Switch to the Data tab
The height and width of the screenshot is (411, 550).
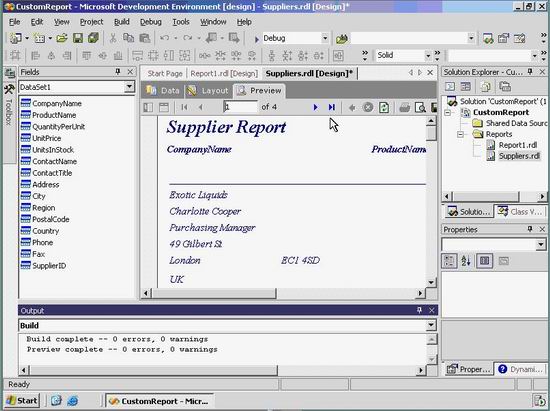(x=163, y=91)
